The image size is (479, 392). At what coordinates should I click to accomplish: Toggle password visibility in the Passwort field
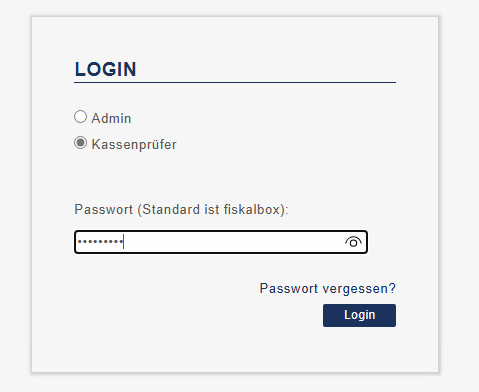click(x=353, y=242)
